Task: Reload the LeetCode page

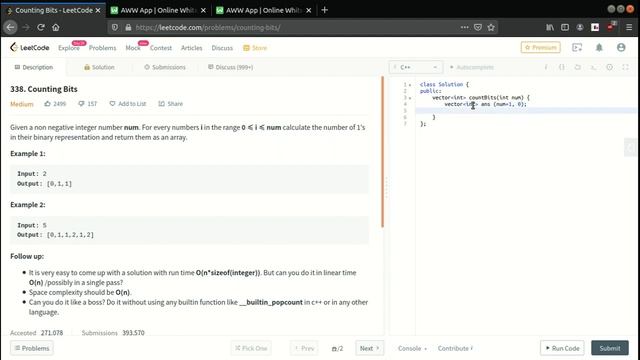Action: [41, 27]
